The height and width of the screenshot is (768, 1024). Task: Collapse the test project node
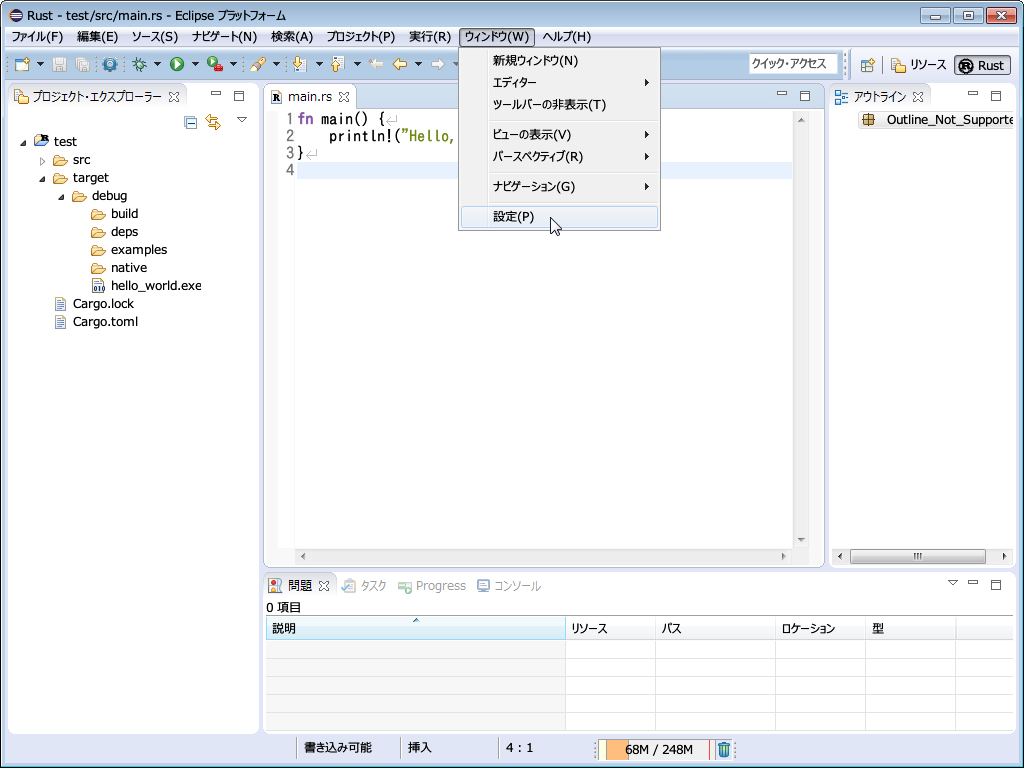click(x=24, y=142)
